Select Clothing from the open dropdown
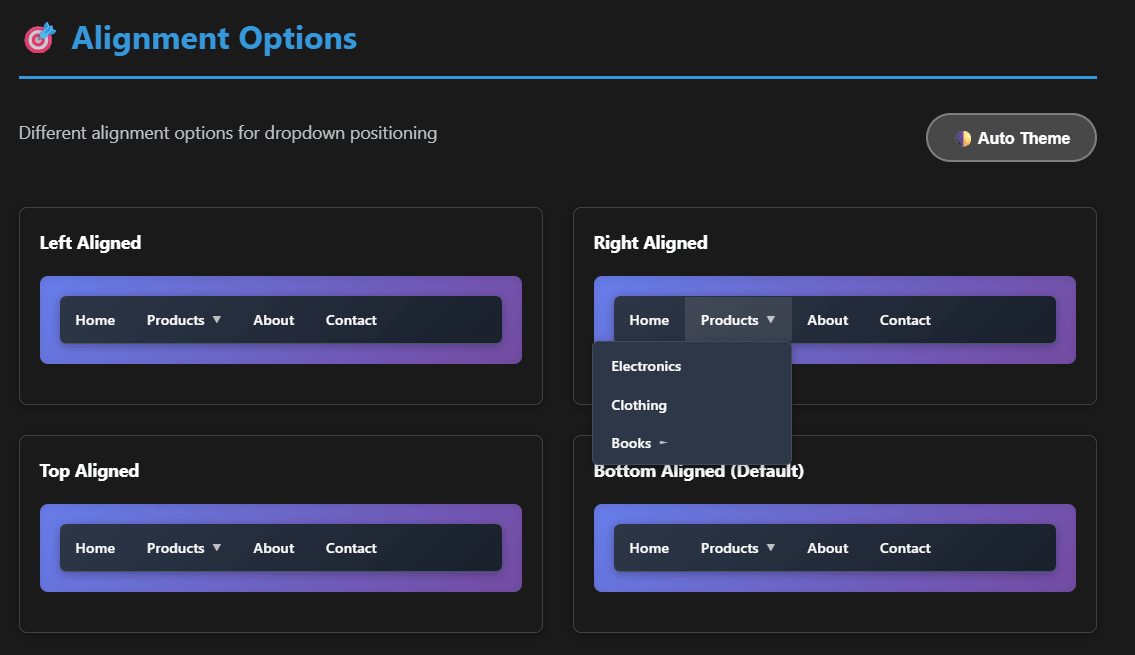This screenshot has width=1135, height=655. tap(638, 405)
